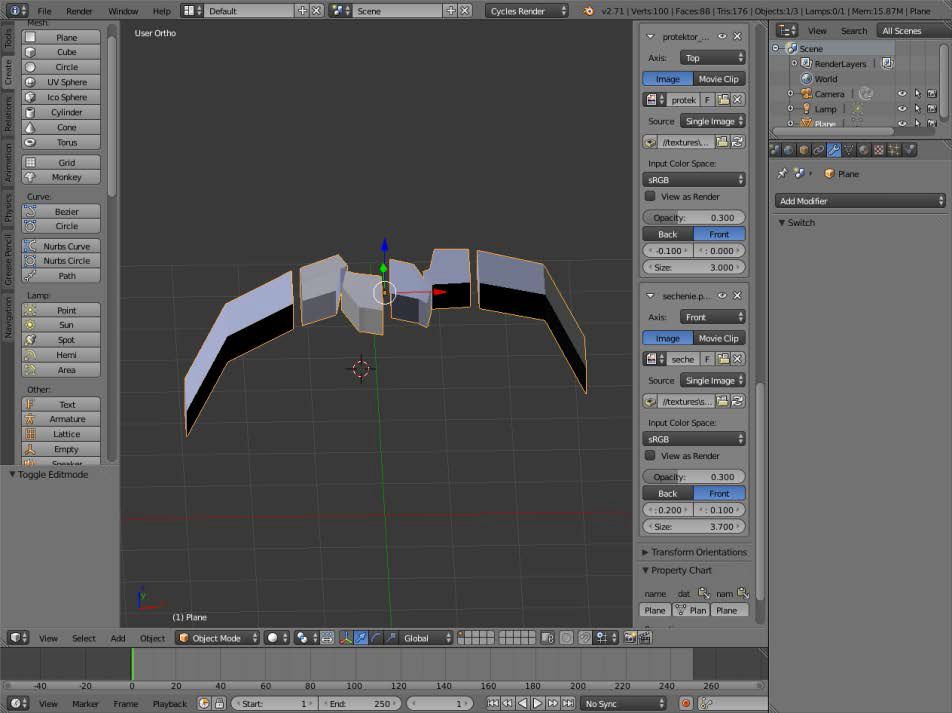This screenshot has width=952, height=713.
Task: Switch protektor background to Back
Action: [x=667, y=234]
